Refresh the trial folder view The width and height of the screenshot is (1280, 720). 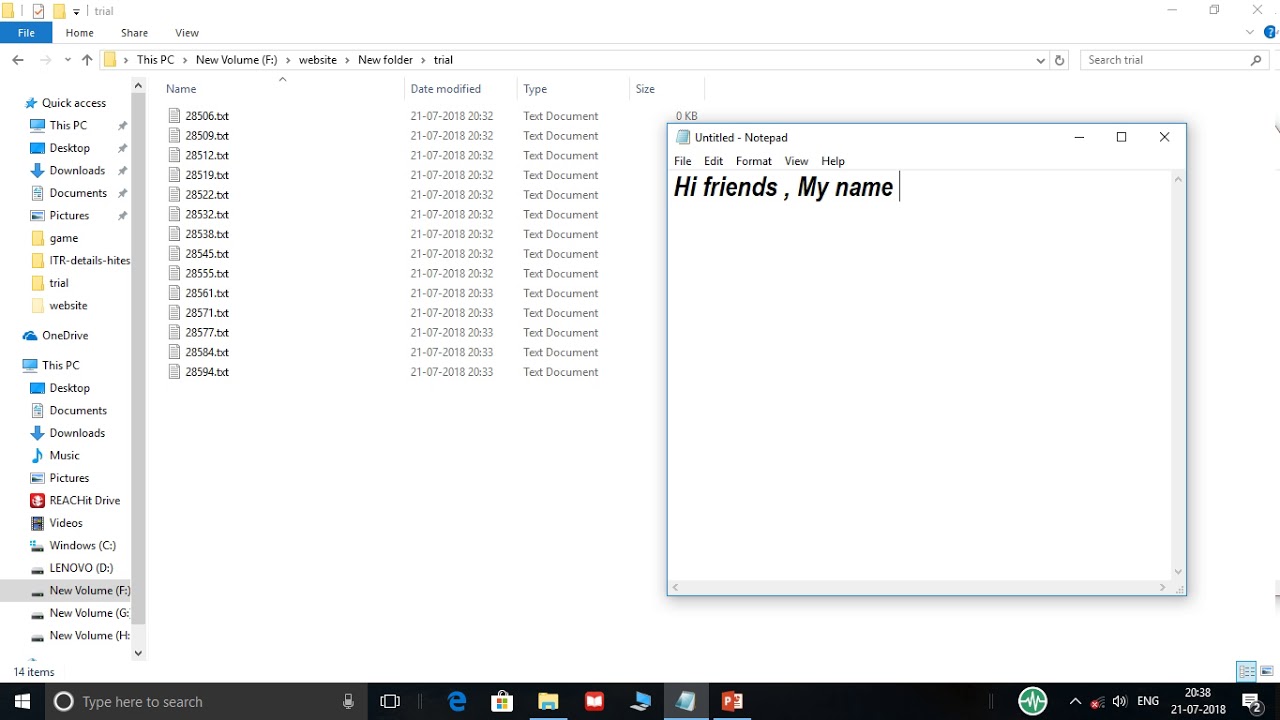[x=1060, y=60]
